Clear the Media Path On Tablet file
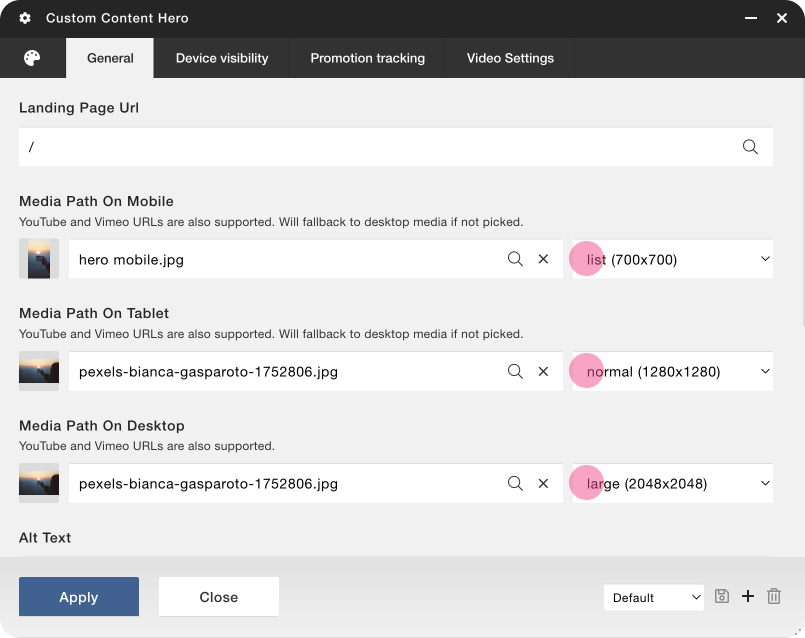This screenshot has height=638, width=805. 543,371
